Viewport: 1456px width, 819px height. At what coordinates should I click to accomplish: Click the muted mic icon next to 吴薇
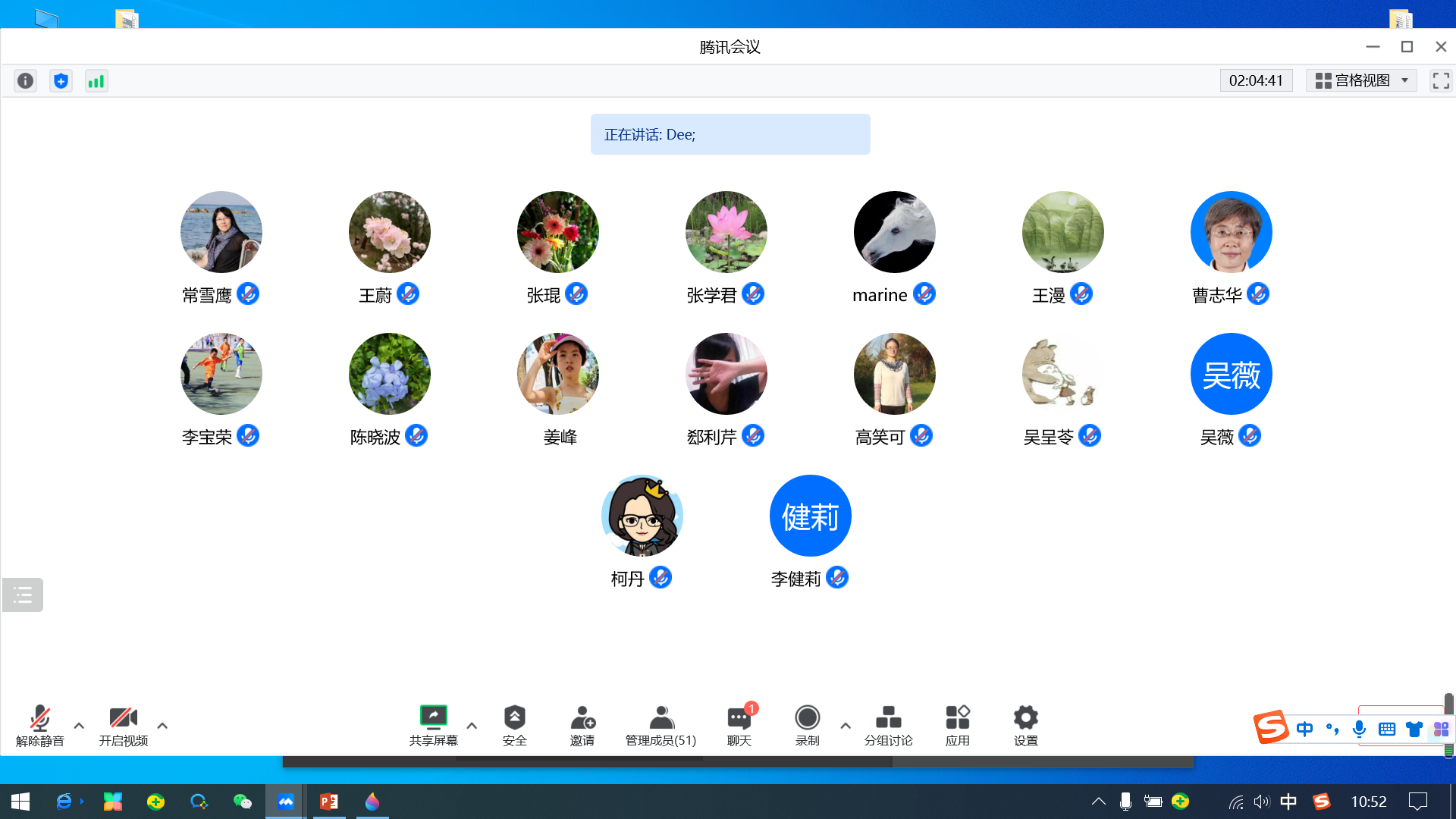pos(1250,435)
